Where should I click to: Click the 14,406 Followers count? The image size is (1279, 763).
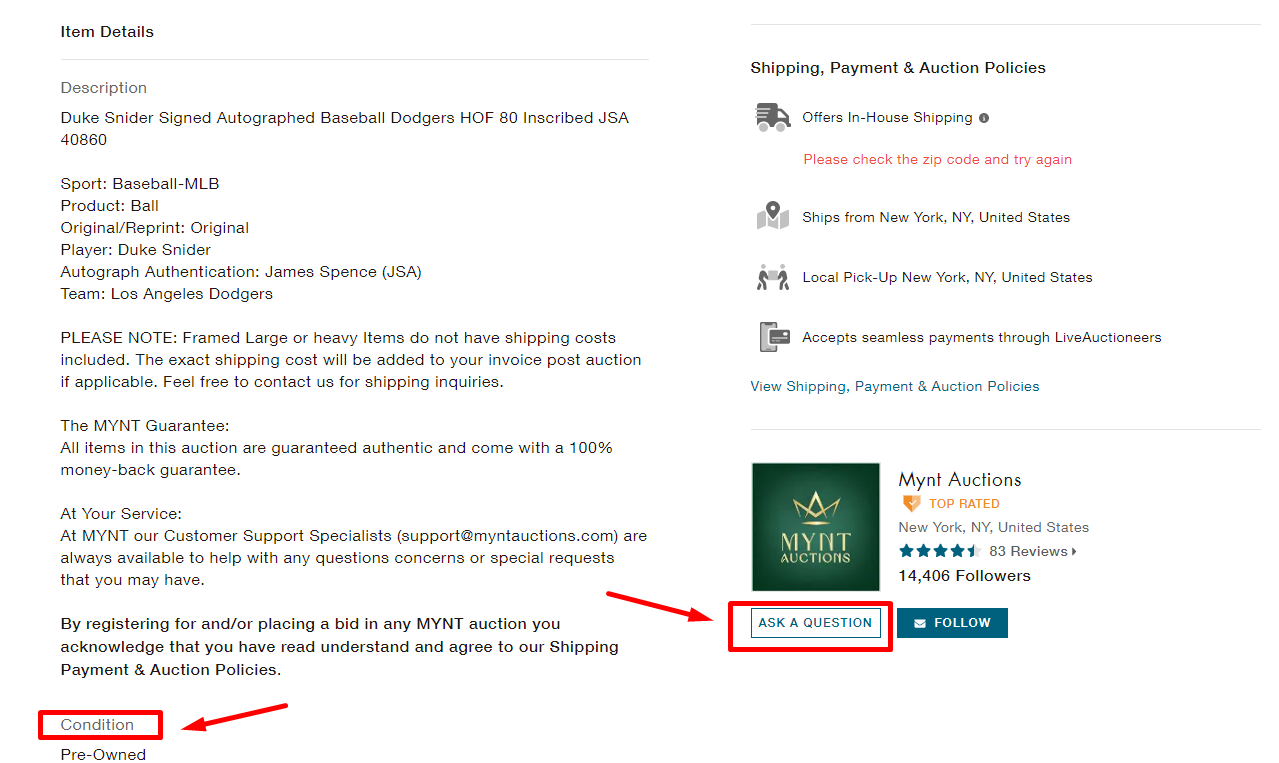(964, 575)
